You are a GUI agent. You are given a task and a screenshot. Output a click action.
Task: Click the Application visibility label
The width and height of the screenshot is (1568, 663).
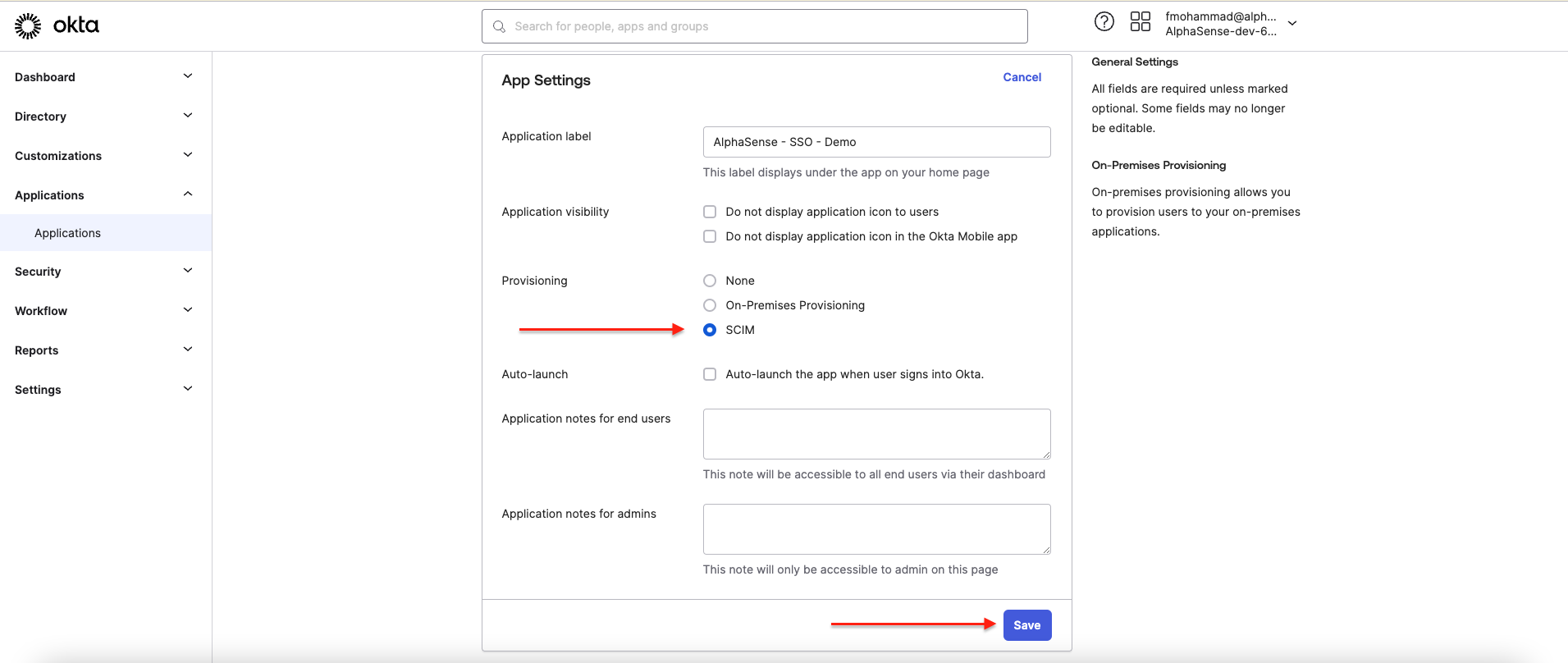[555, 212]
